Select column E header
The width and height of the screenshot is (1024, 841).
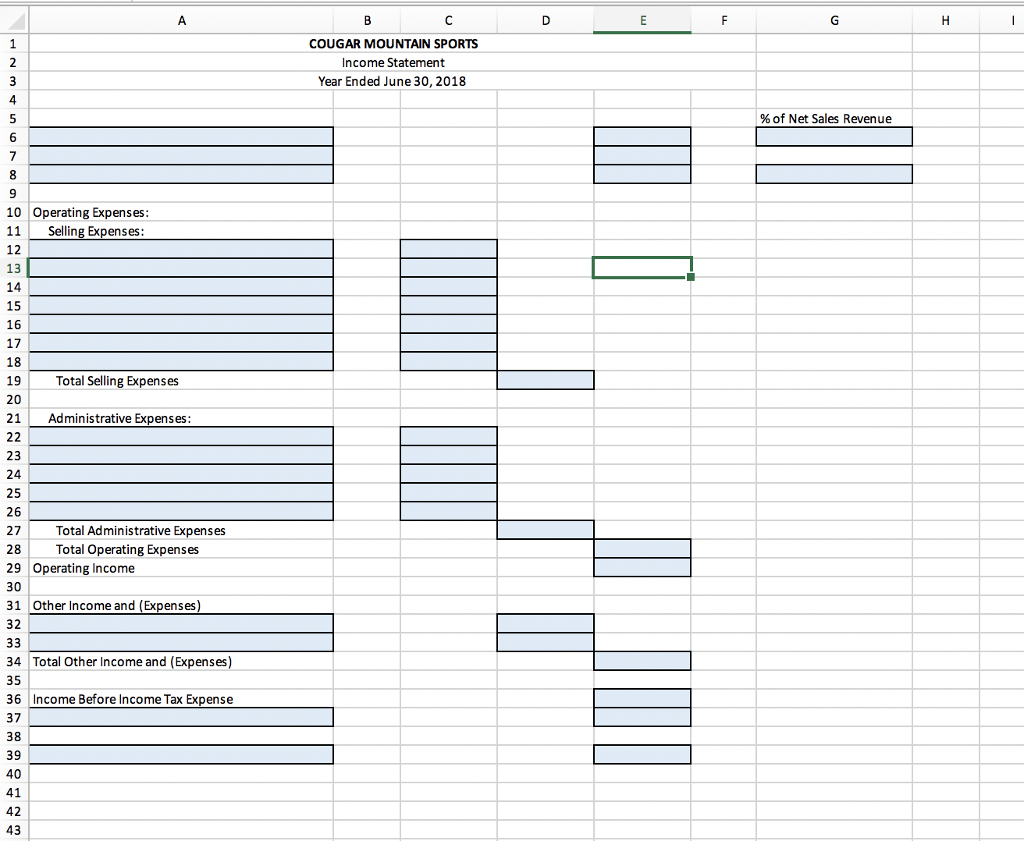(643, 21)
